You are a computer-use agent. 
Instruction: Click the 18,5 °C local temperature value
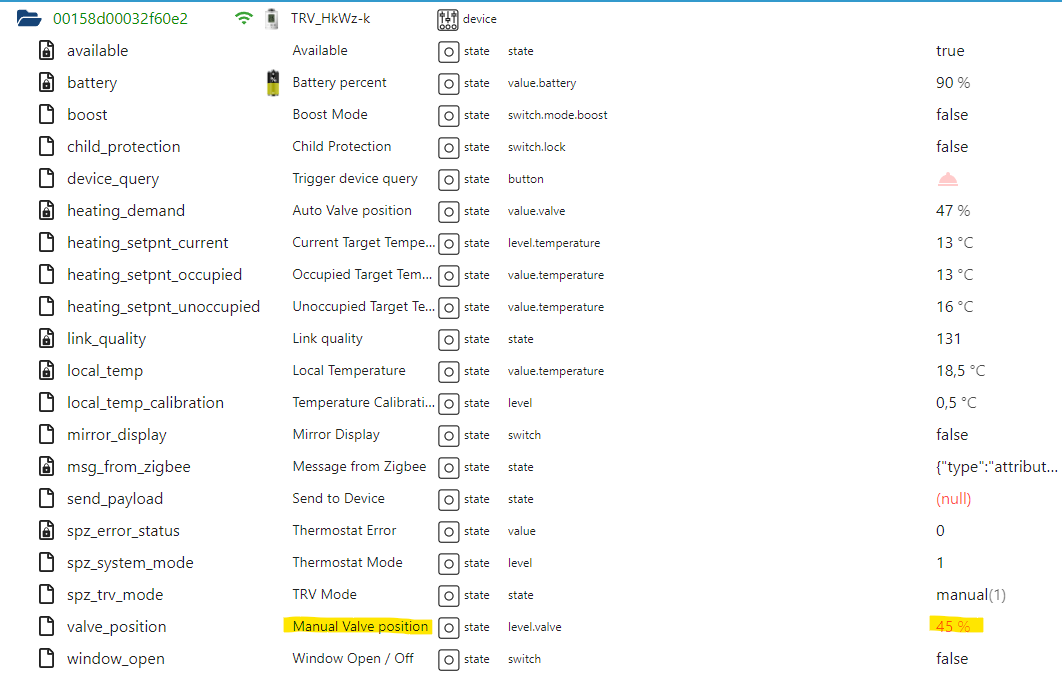point(960,371)
